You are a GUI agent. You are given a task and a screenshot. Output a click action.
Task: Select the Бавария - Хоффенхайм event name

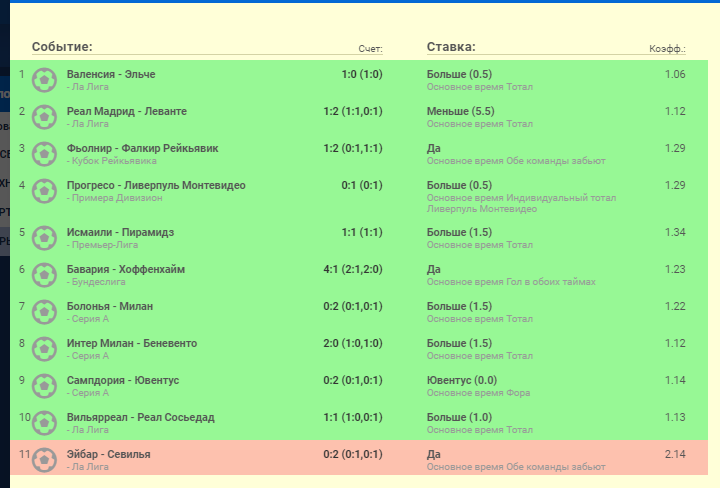(x=126, y=269)
